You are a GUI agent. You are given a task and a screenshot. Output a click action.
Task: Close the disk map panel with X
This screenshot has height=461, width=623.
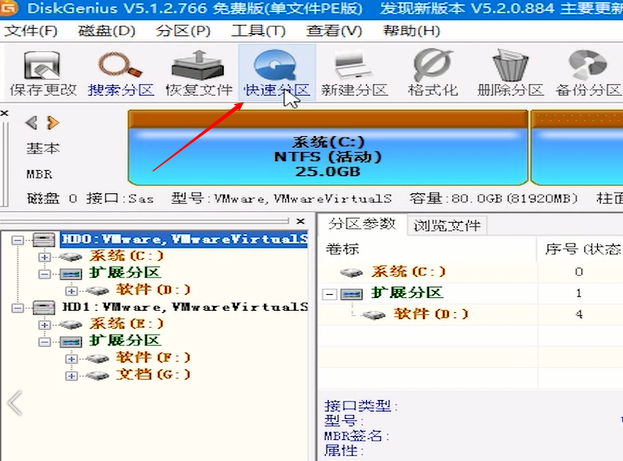coord(4,114)
